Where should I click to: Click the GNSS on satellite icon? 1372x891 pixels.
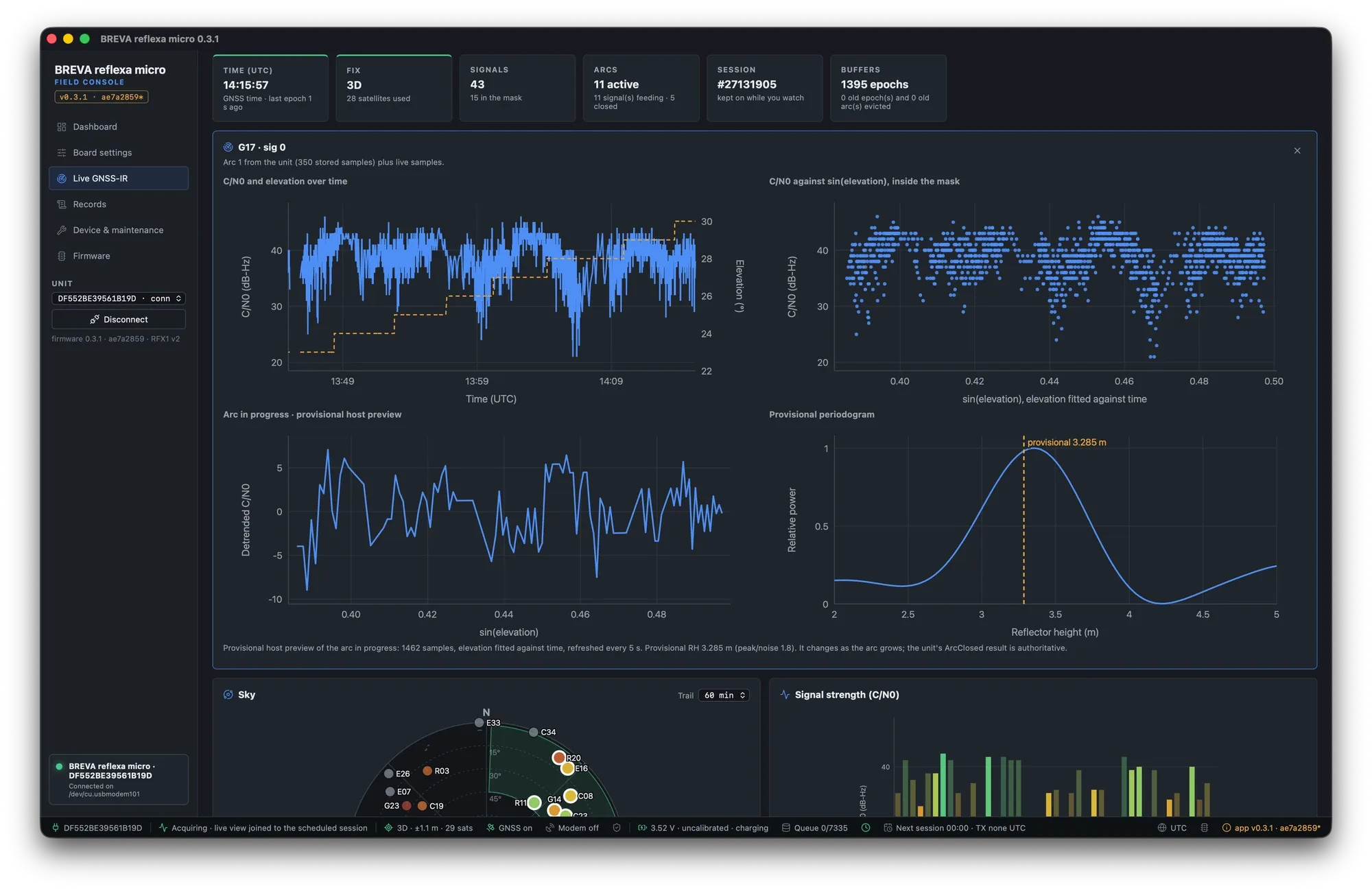(490, 828)
